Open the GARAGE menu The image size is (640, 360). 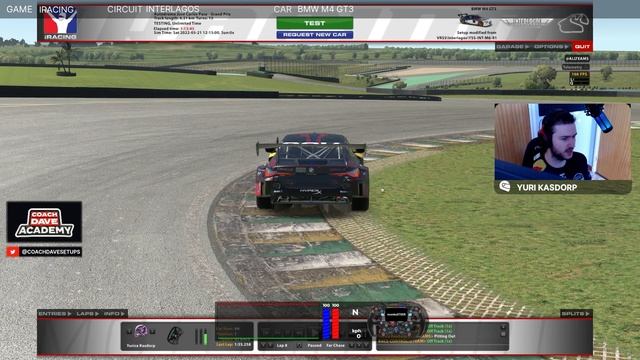[x=512, y=47]
